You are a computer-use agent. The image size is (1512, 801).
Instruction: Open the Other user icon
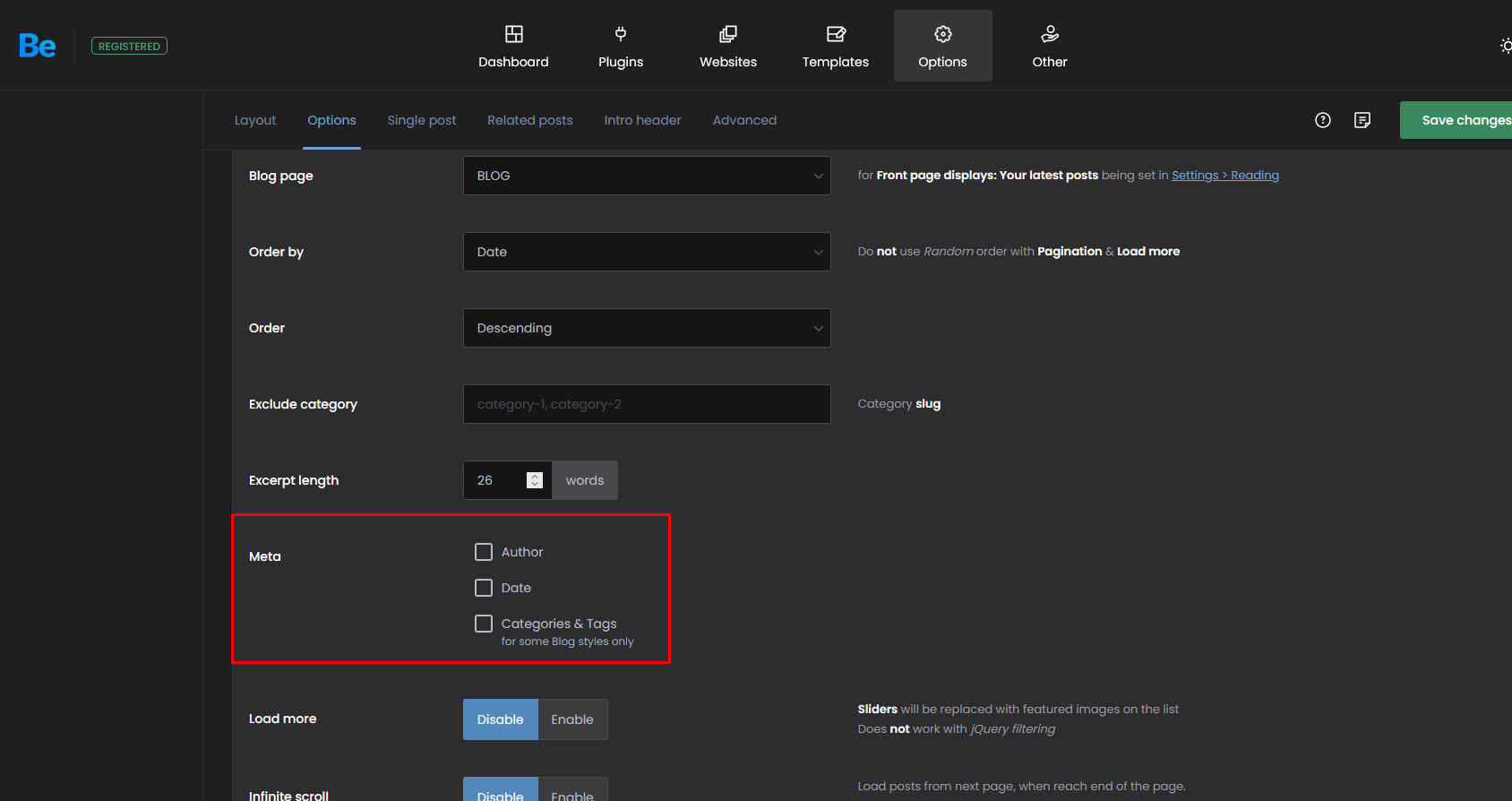click(1050, 34)
